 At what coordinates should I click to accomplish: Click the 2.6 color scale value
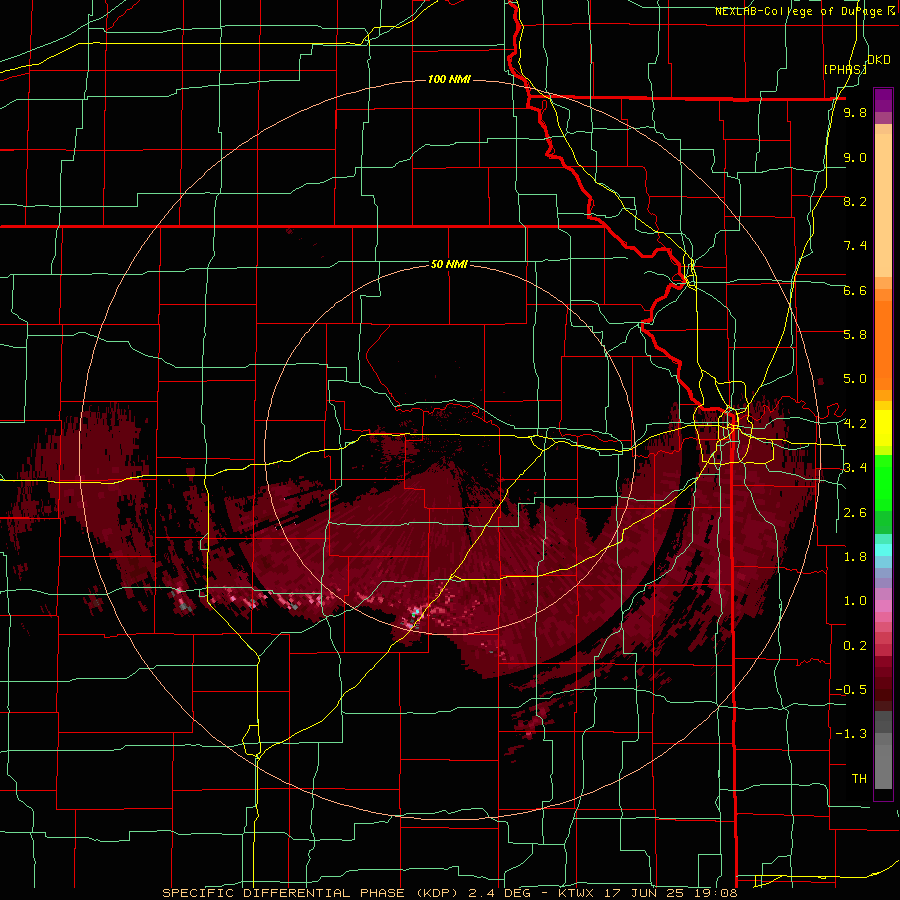855,513
